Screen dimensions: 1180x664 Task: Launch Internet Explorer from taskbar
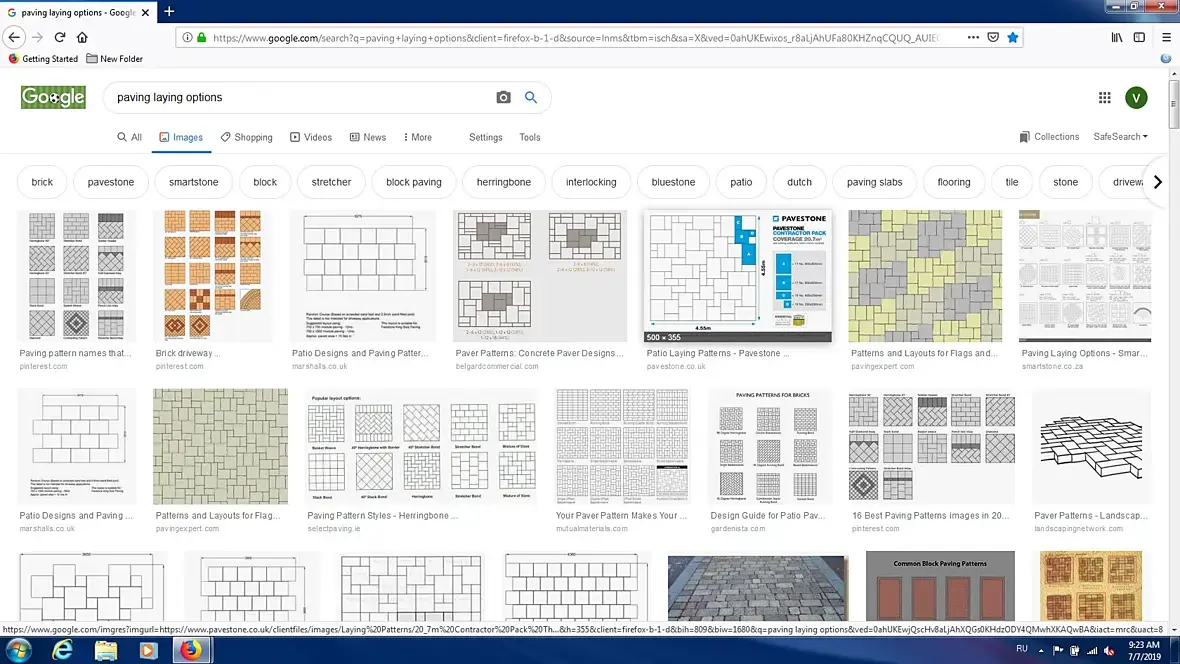[x=62, y=650]
